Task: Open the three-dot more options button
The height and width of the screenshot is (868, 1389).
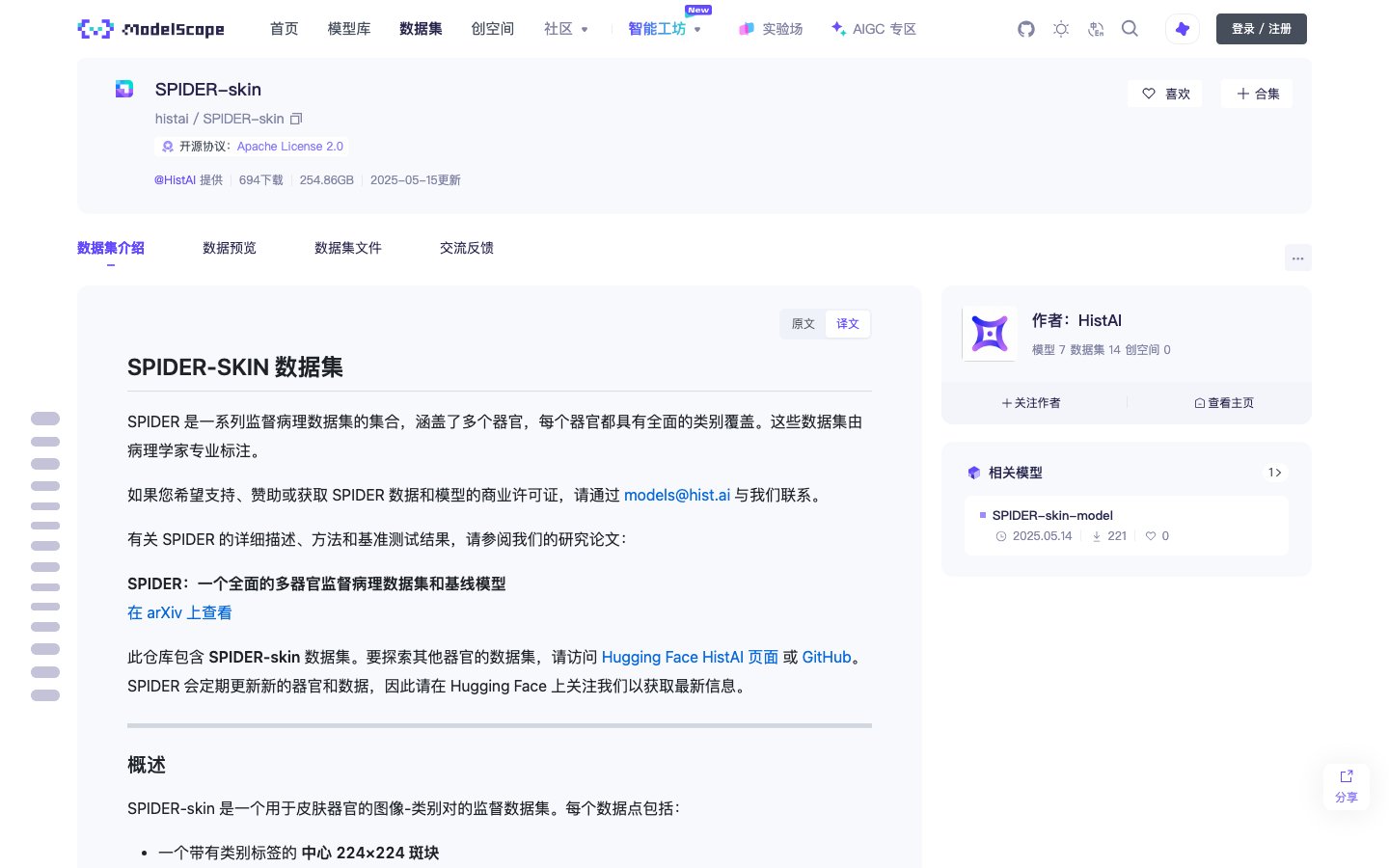Action: tap(1298, 258)
